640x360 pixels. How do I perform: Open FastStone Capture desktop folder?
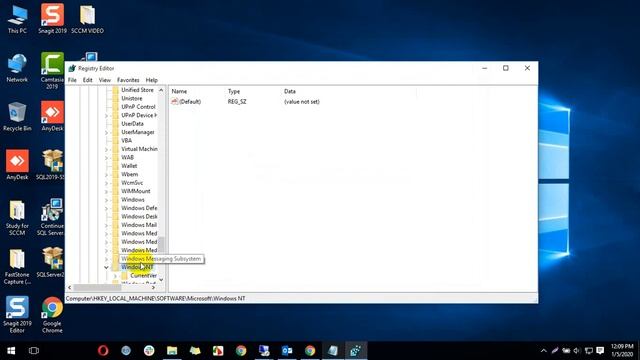(17, 266)
